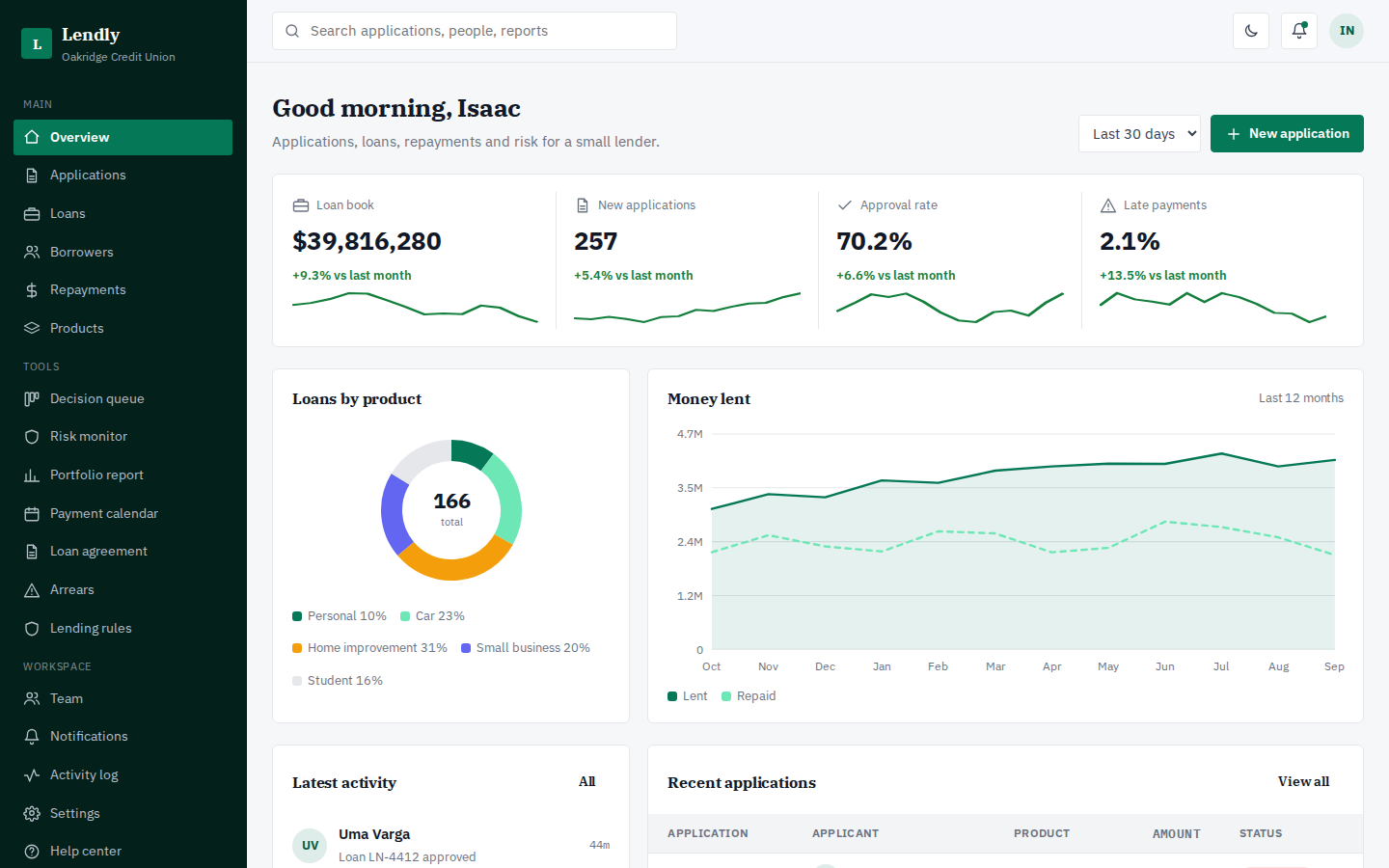Toggle the Lent series in chart legend

click(688, 696)
